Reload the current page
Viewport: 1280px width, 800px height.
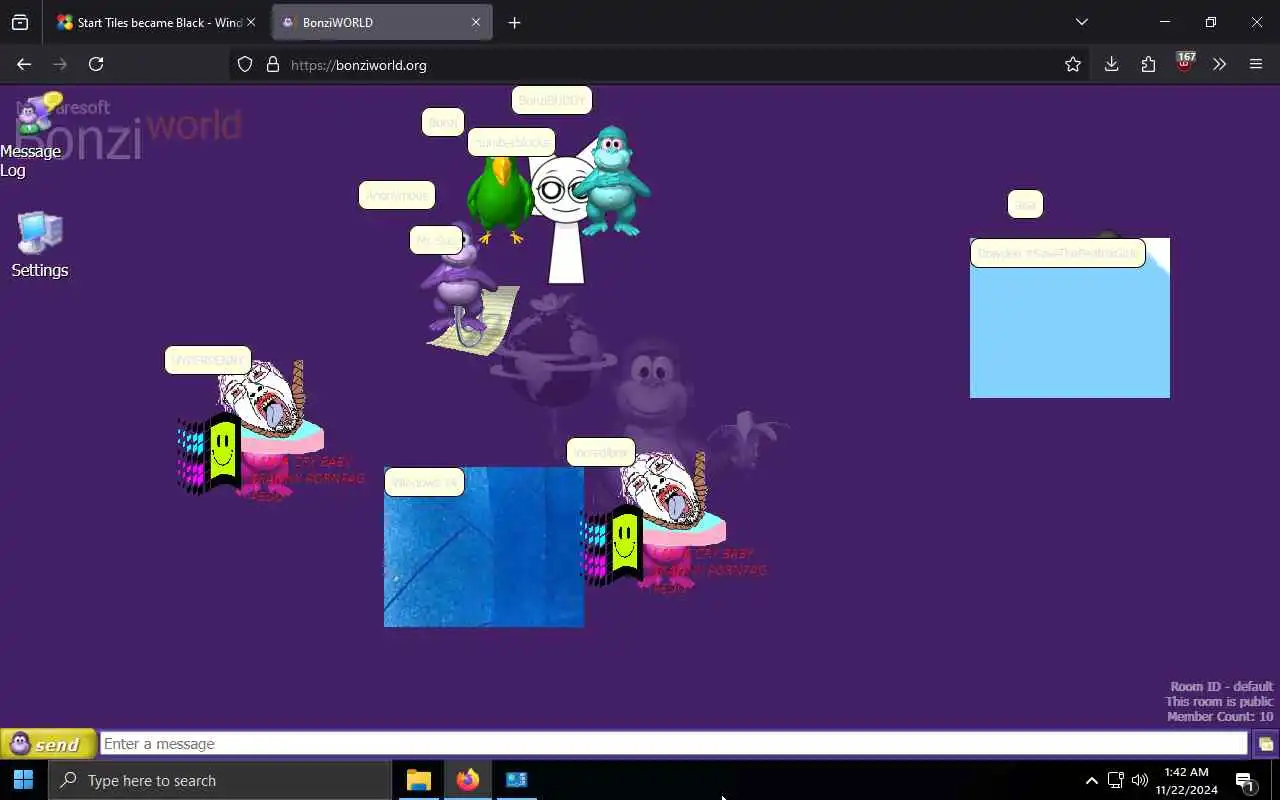pos(96,64)
